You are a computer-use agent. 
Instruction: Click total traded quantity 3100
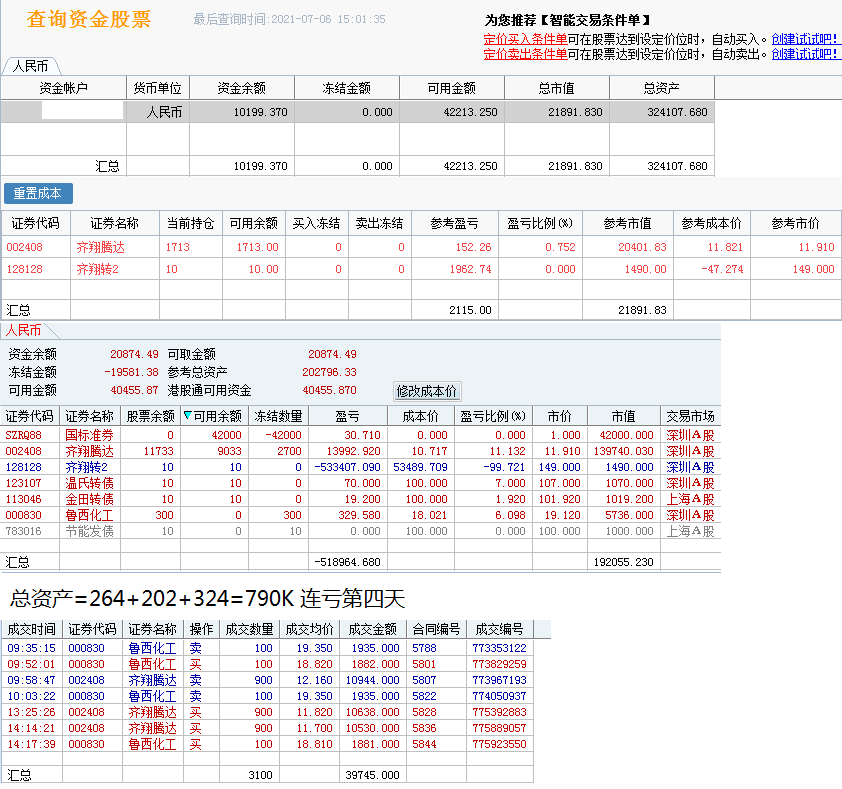260,775
